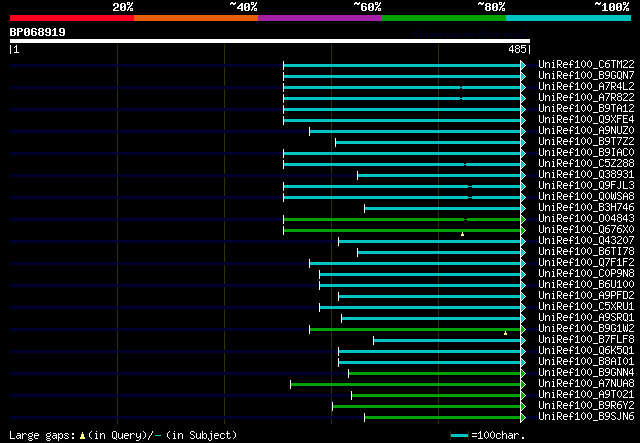The width and height of the screenshot is (640, 443).
Task: Click the Large gaps legend text
Action: pos(42,436)
